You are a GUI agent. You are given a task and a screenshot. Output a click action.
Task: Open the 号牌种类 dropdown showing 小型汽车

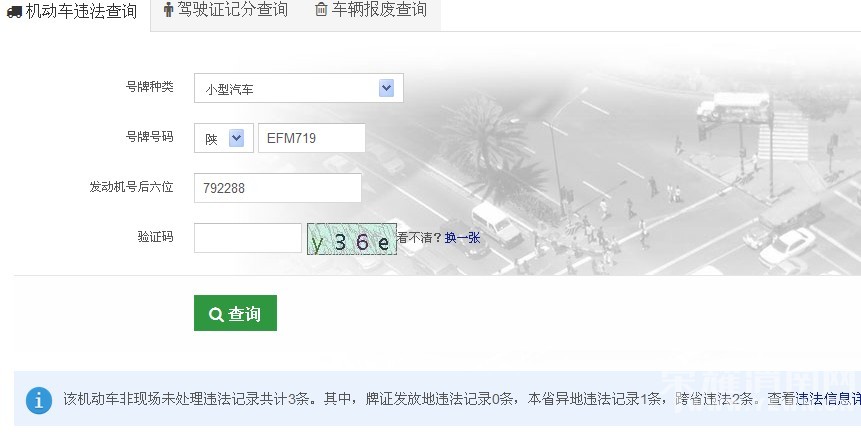click(299, 88)
